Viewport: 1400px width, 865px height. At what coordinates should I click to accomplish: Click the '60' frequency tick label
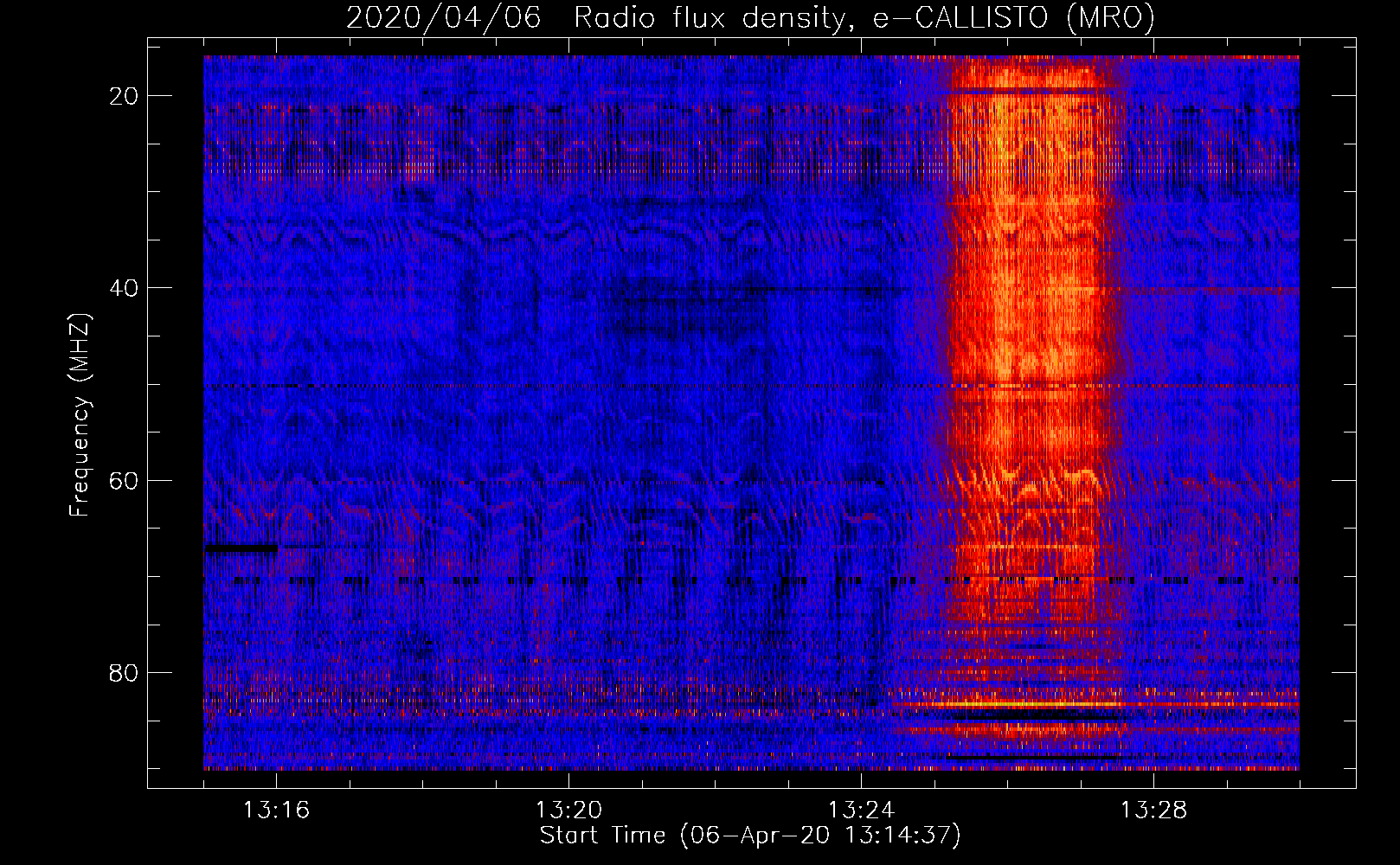click(x=124, y=480)
